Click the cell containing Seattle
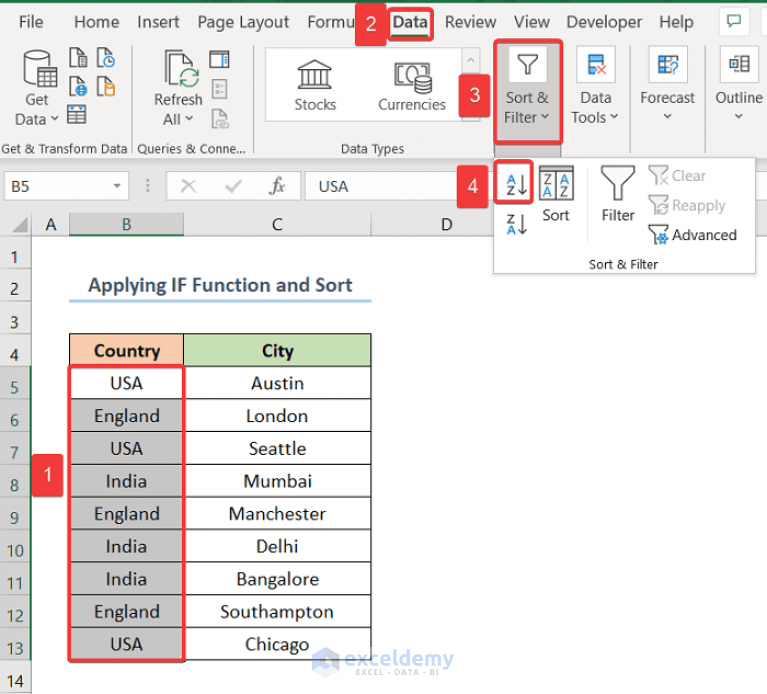 pyautogui.click(x=277, y=448)
